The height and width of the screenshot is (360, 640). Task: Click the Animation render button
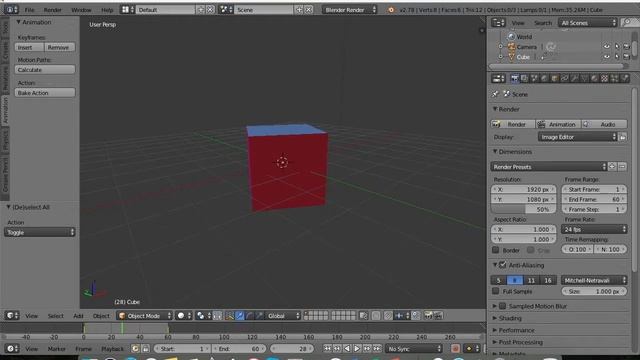pos(558,124)
